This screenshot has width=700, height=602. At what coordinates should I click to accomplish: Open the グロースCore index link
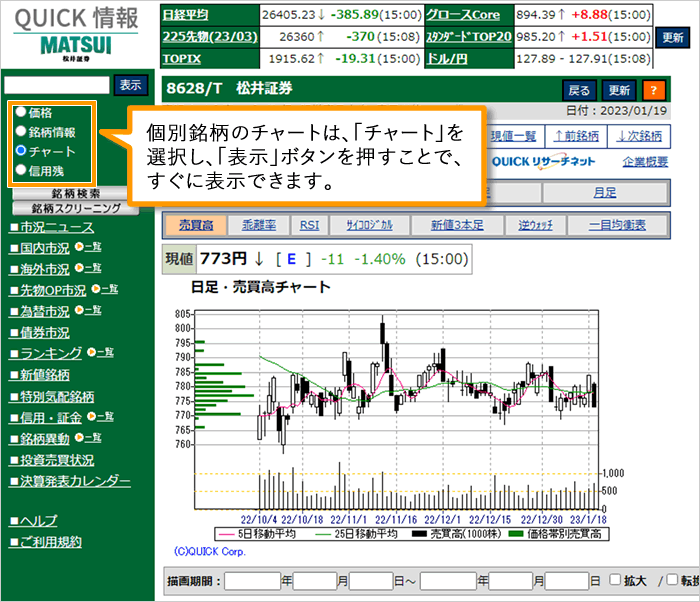pos(463,15)
